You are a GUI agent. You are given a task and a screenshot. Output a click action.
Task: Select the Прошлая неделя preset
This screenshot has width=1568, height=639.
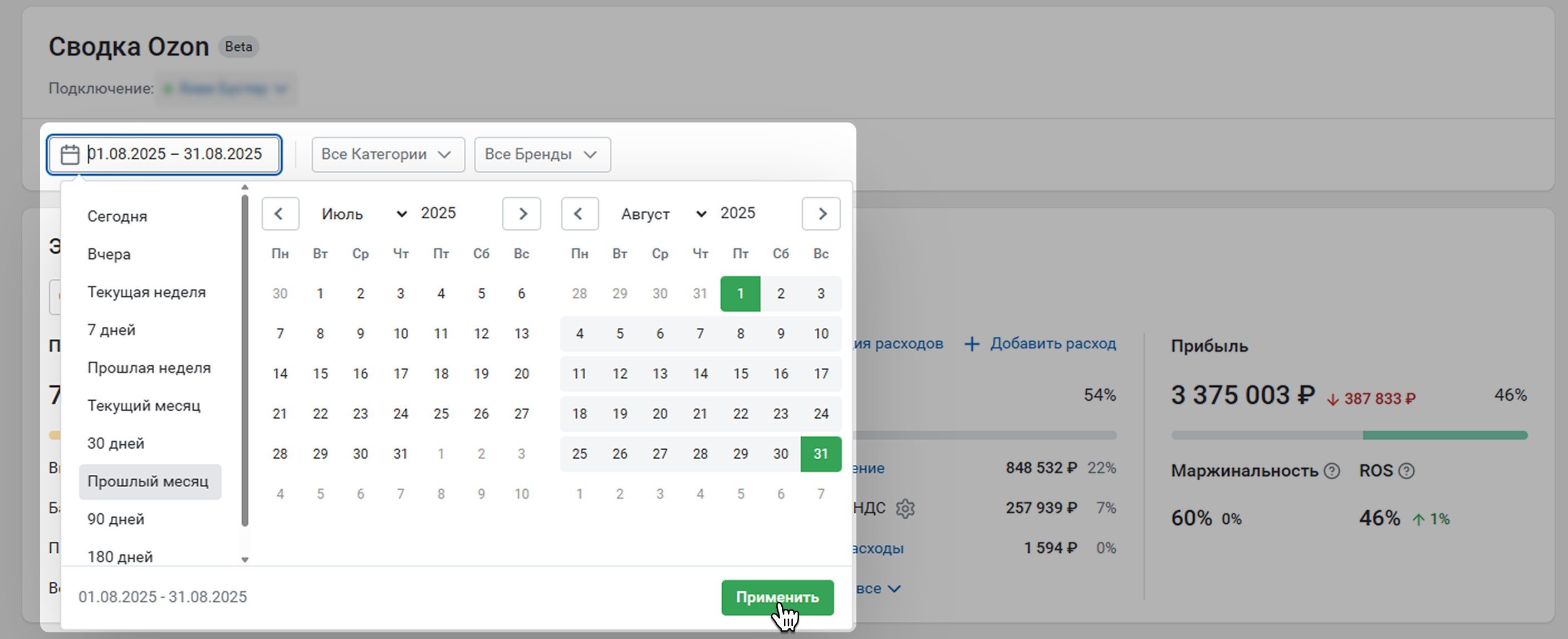click(x=149, y=367)
